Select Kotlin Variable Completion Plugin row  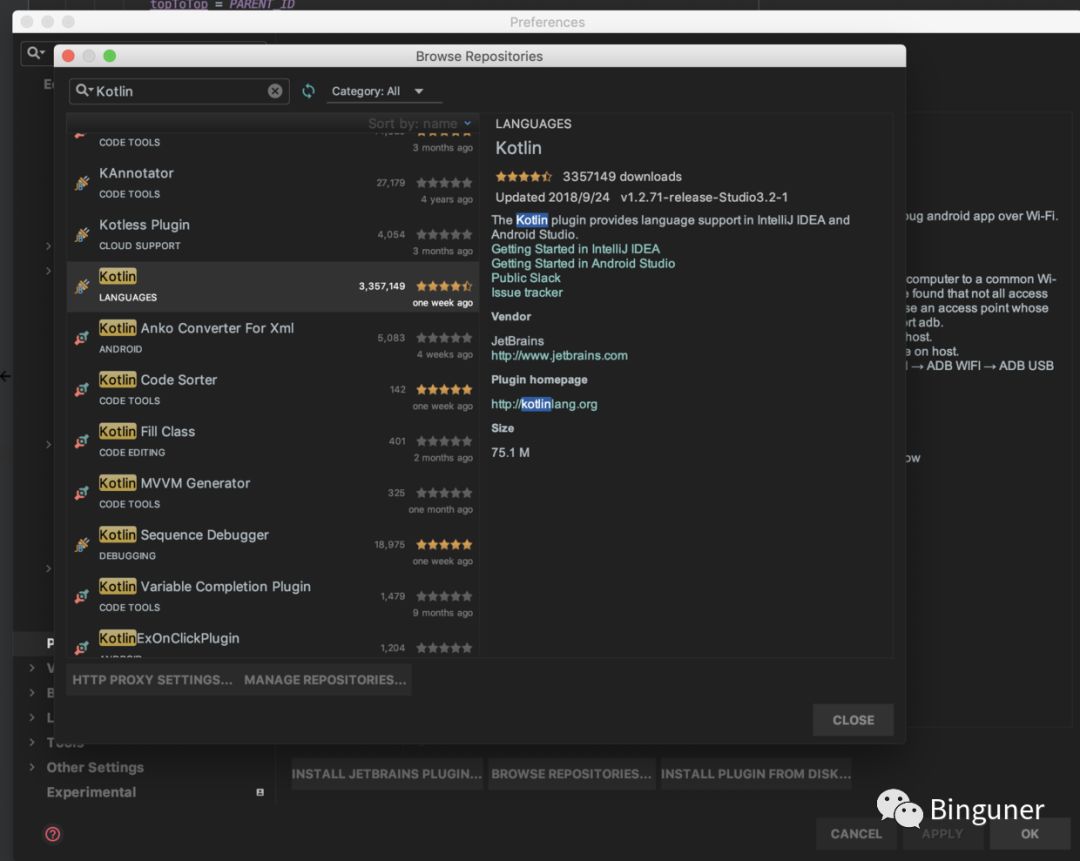tap(273, 597)
